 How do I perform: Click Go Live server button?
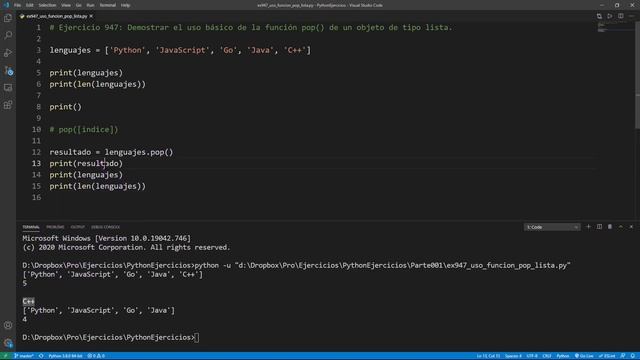584,356
